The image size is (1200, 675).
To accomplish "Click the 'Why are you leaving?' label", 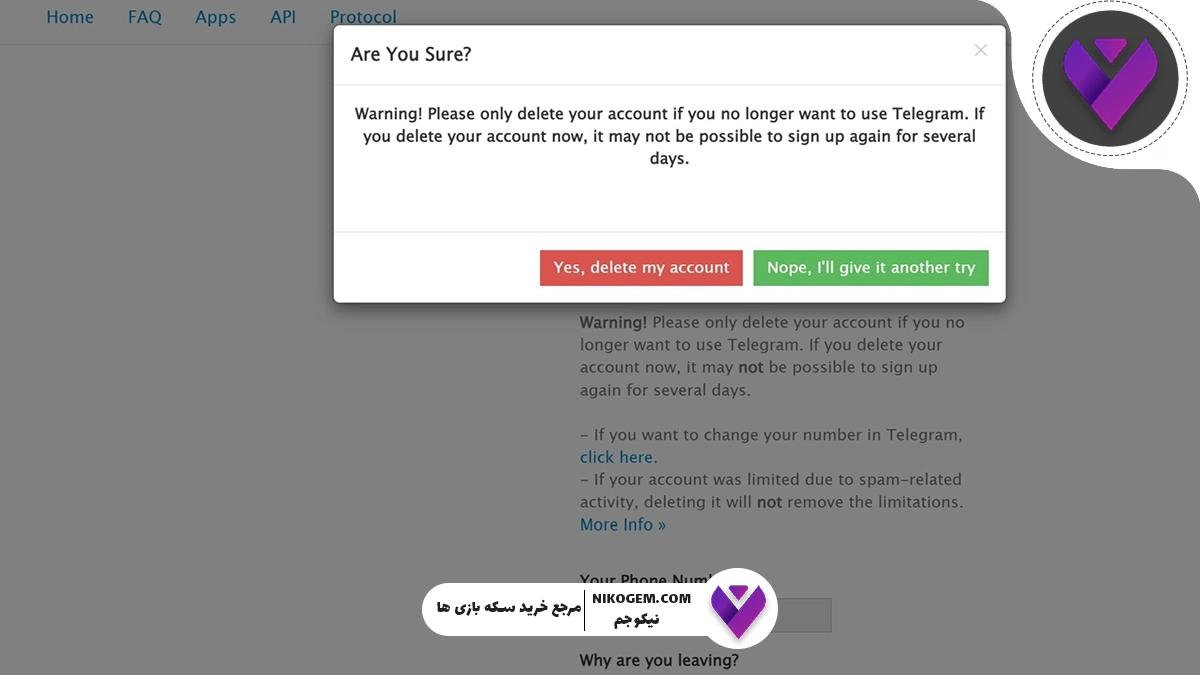I will coord(659,661).
